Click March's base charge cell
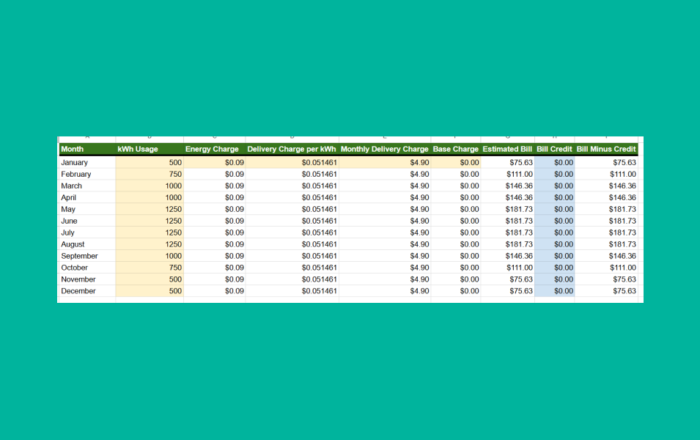 (x=456, y=186)
